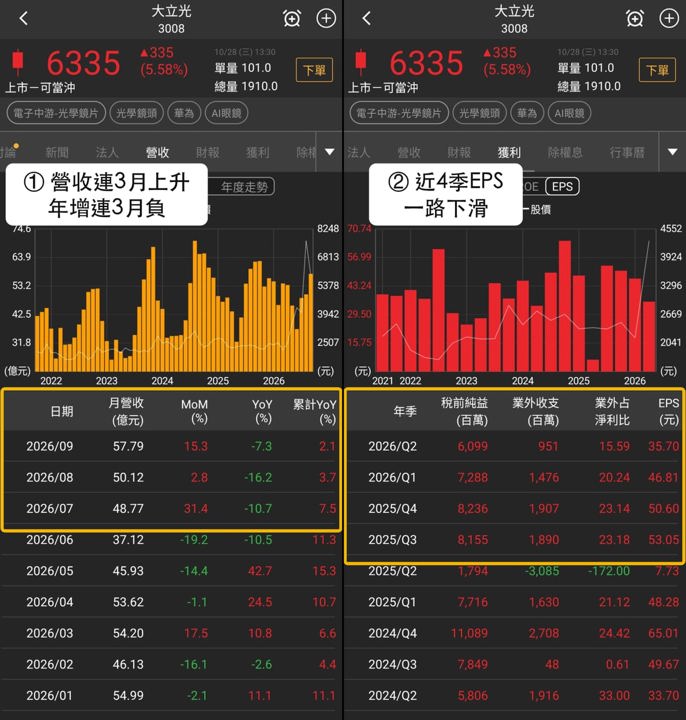Screen dimensions: 686x720
Task: Select 光學鏡頭 tag in right panel
Action: click(x=479, y=113)
